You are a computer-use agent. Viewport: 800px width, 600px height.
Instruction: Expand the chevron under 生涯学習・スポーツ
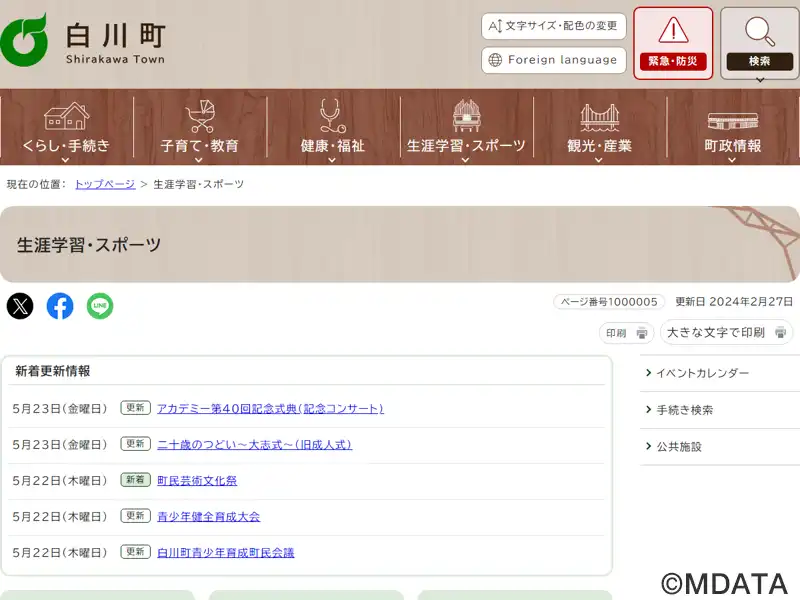[465, 160]
